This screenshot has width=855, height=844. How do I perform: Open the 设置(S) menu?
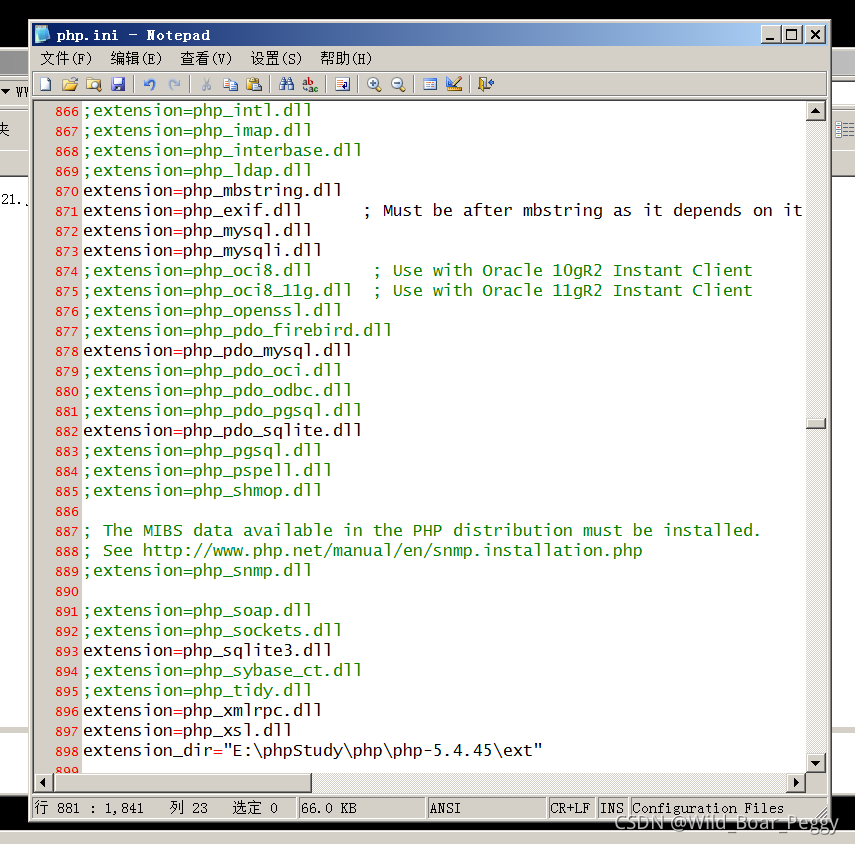[x=275, y=58]
